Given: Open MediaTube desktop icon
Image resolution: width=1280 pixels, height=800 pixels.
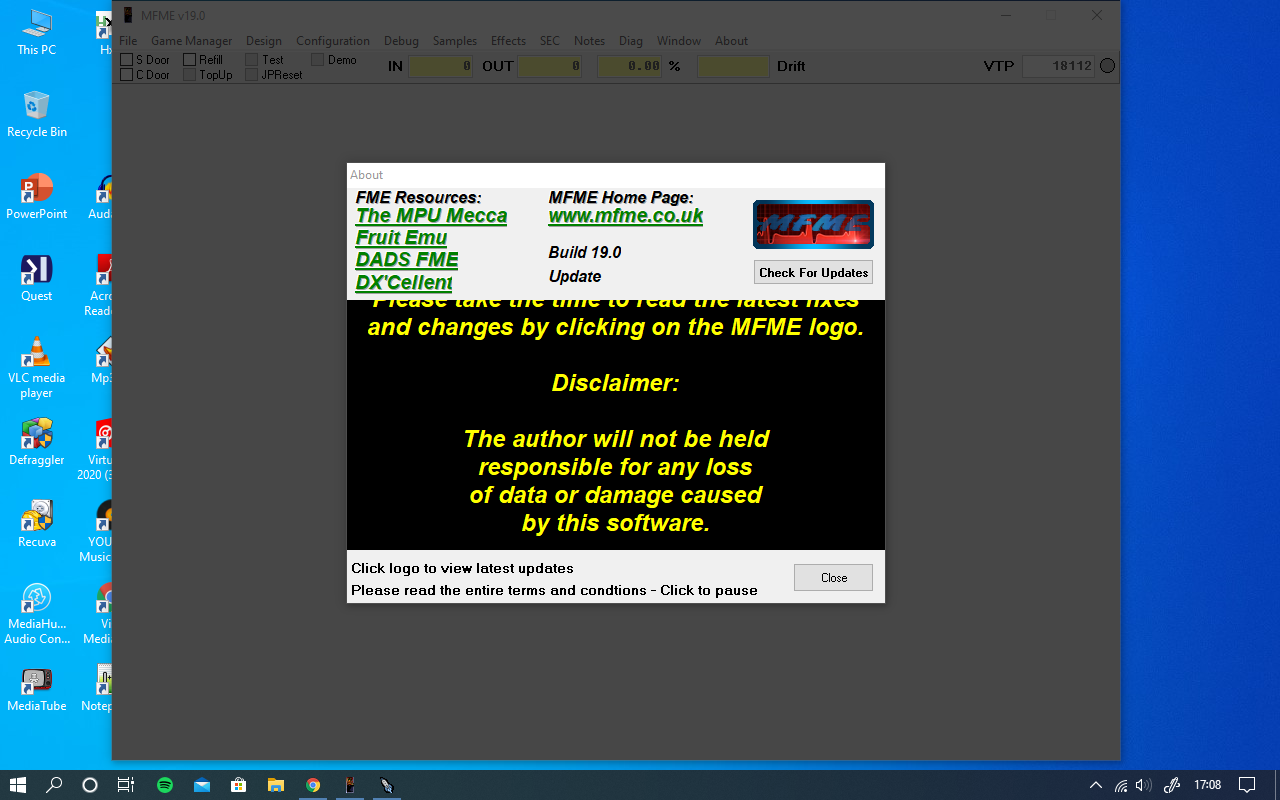Looking at the screenshot, I should click(37, 688).
